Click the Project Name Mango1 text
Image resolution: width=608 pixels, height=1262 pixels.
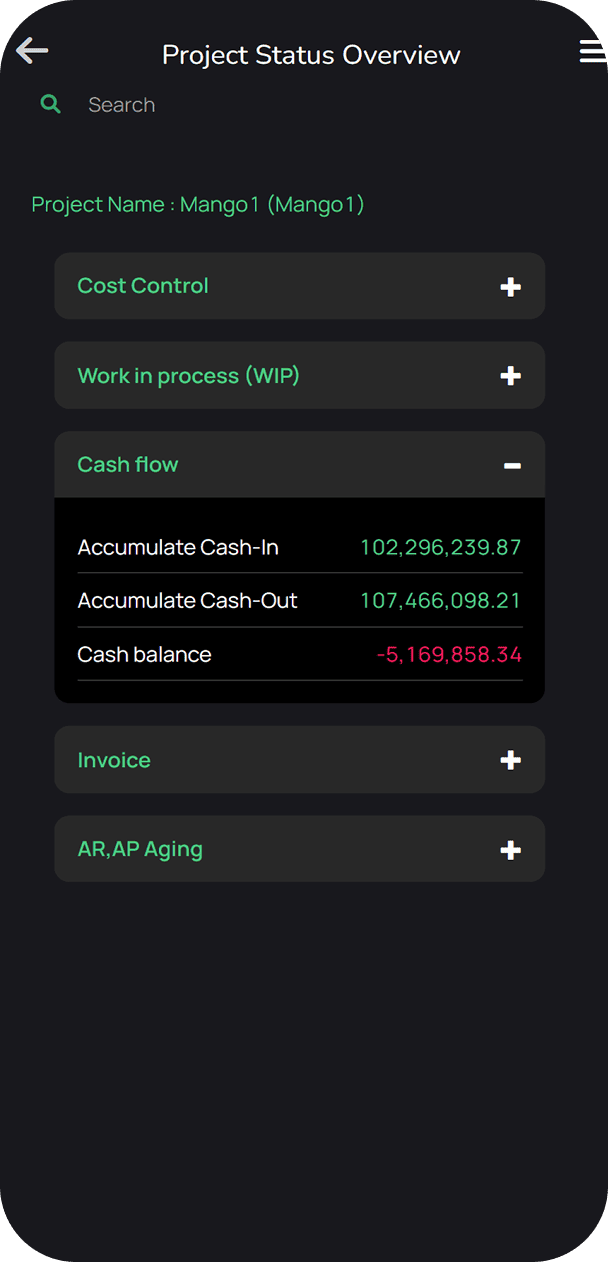(198, 205)
